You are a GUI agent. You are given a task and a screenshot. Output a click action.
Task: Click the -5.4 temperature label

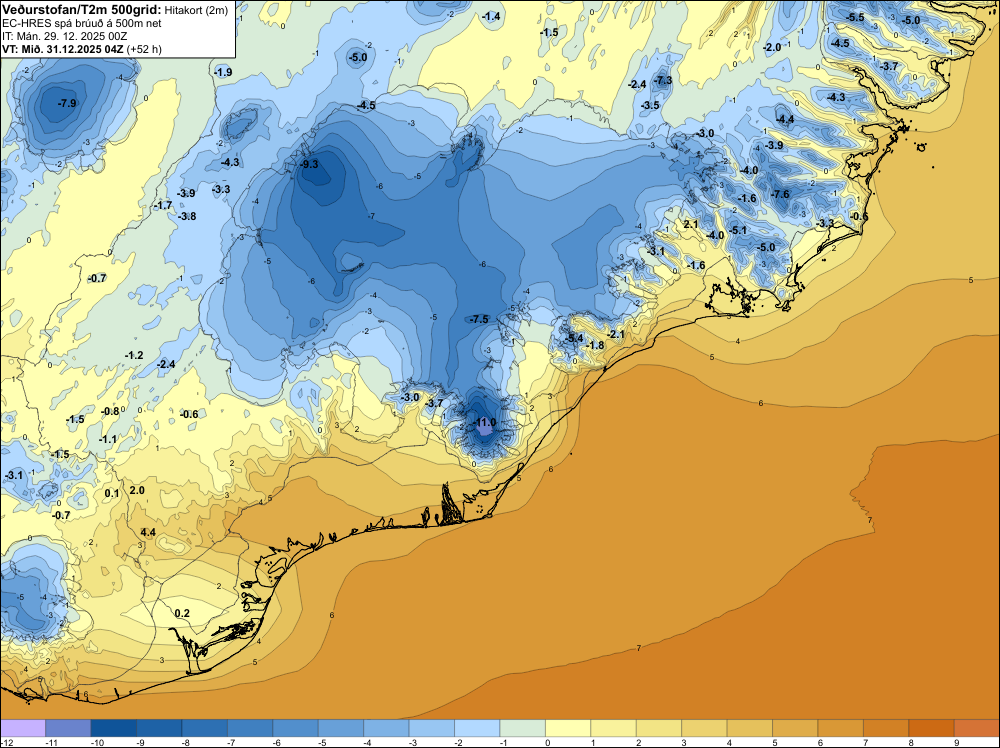pyautogui.click(x=574, y=337)
